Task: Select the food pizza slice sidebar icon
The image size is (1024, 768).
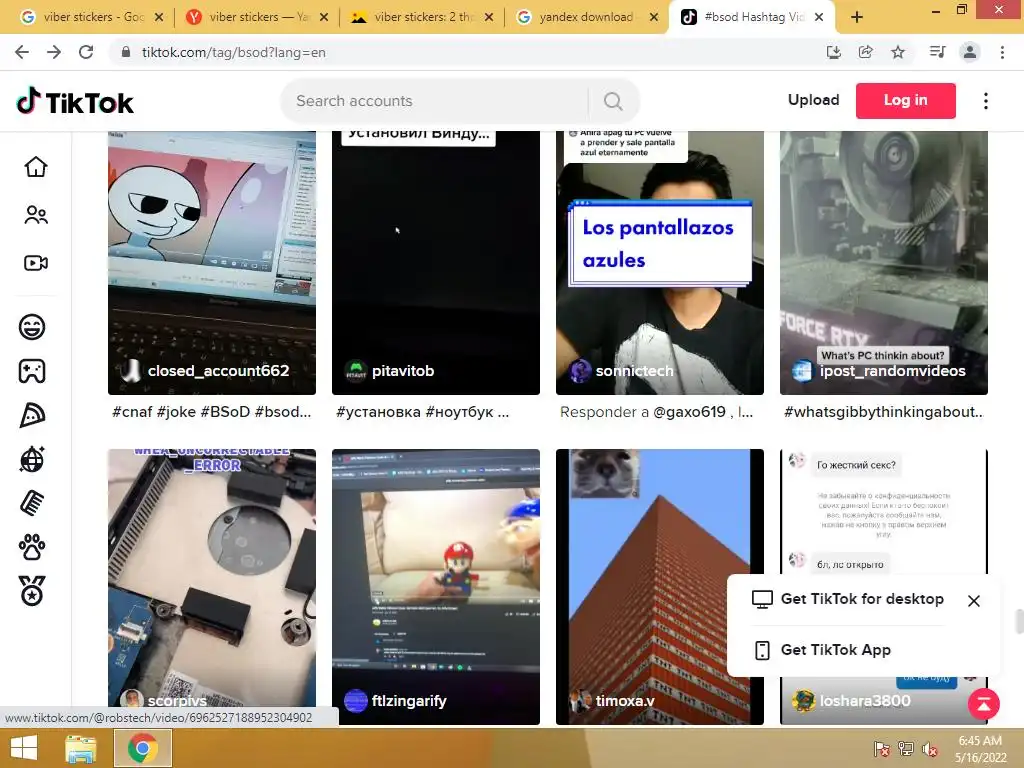Action: pyautogui.click(x=32, y=415)
